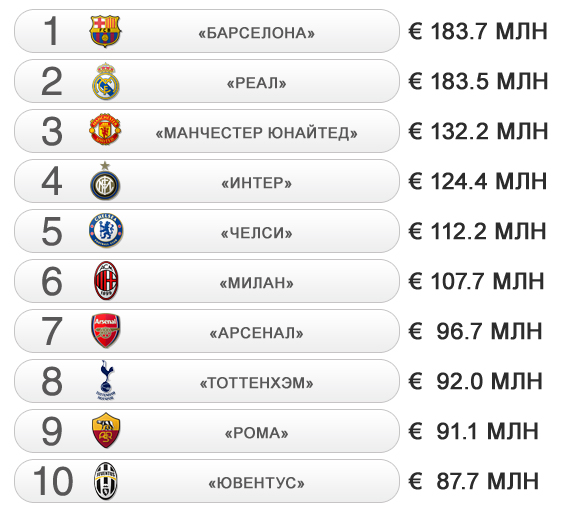The width and height of the screenshot is (566, 509).
Task: Click the rank number 6
Action: (x=52, y=281)
